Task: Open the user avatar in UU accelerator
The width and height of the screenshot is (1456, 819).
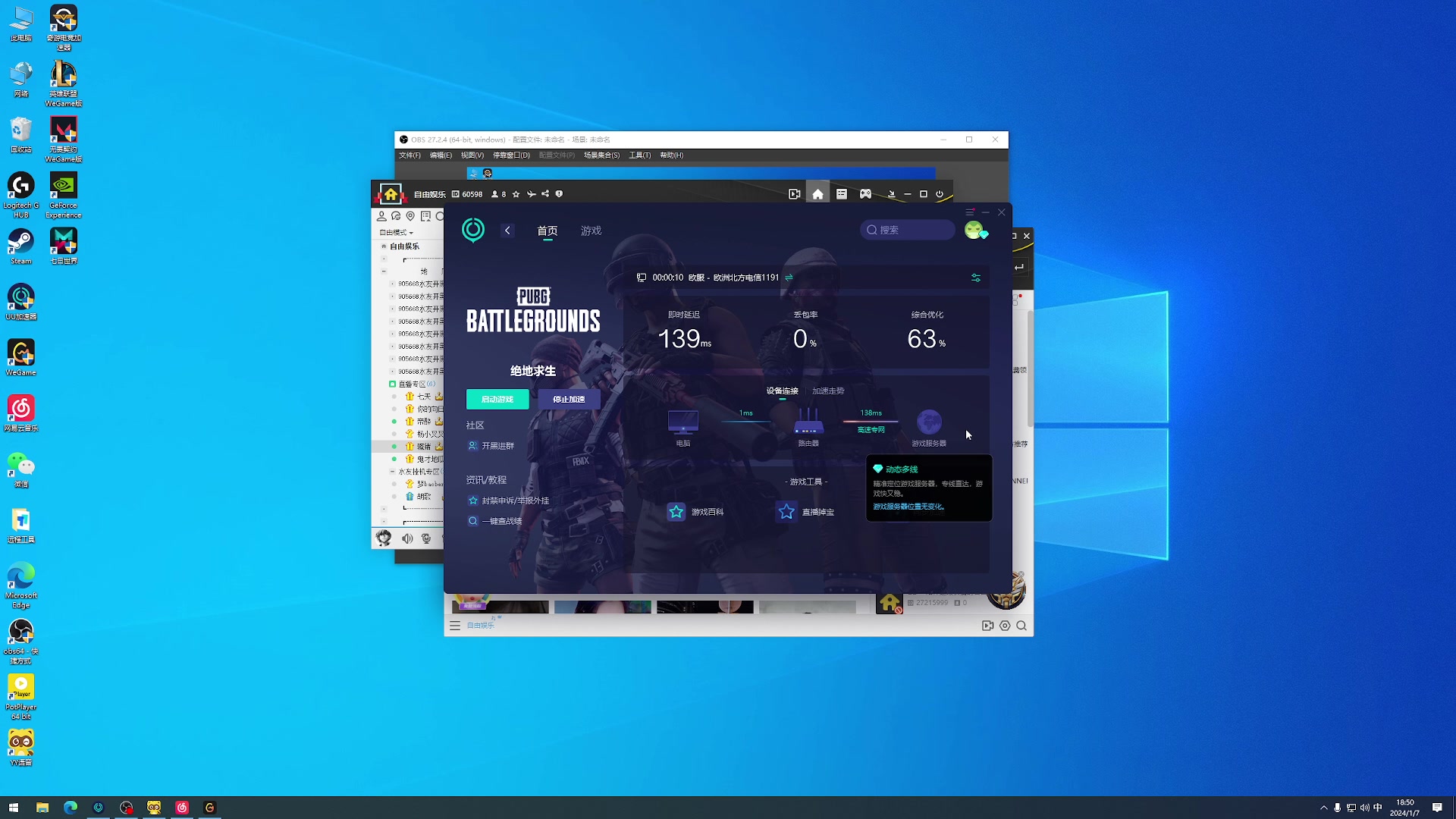Action: point(974,230)
